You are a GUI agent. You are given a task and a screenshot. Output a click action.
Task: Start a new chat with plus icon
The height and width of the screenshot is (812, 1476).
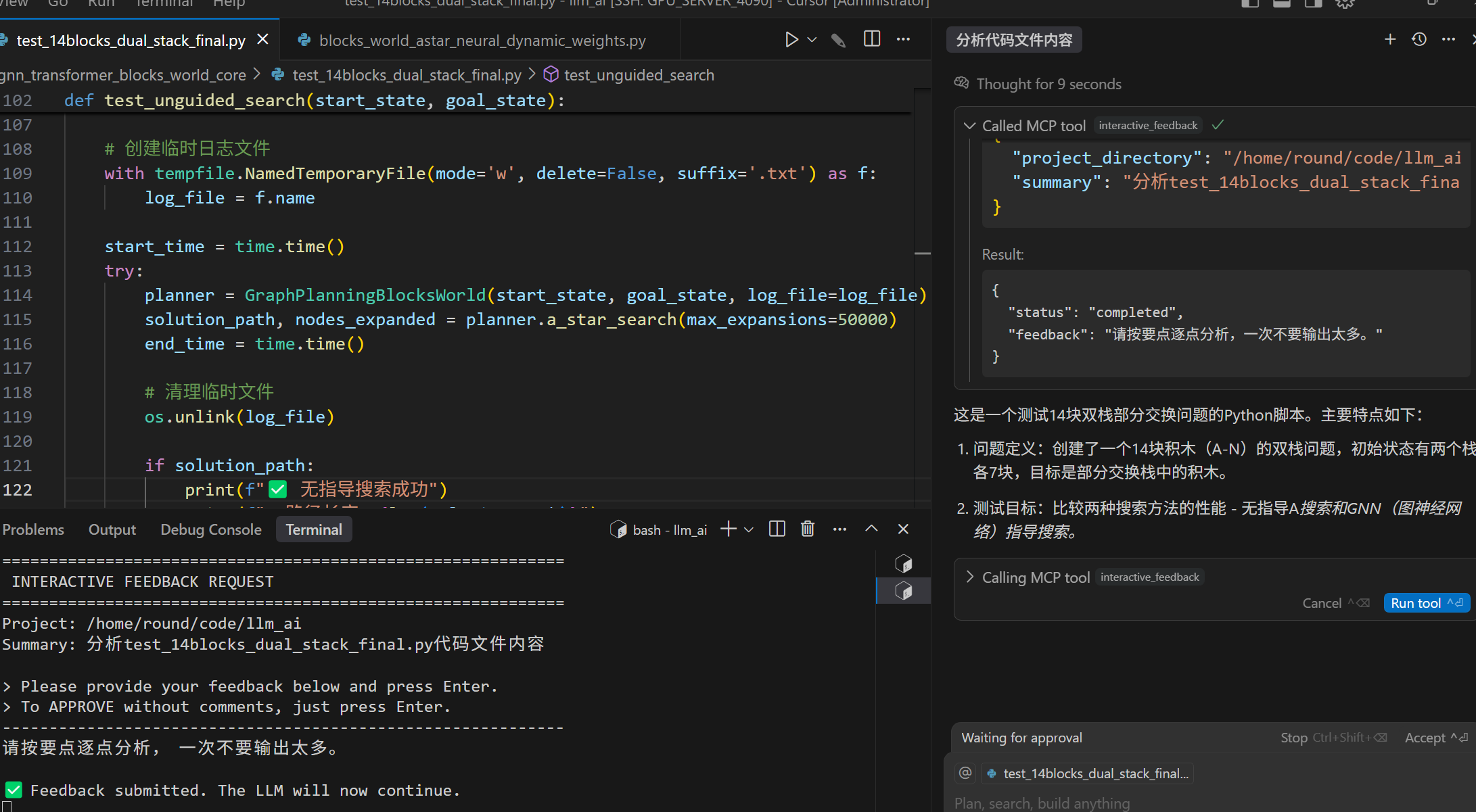tap(1390, 39)
